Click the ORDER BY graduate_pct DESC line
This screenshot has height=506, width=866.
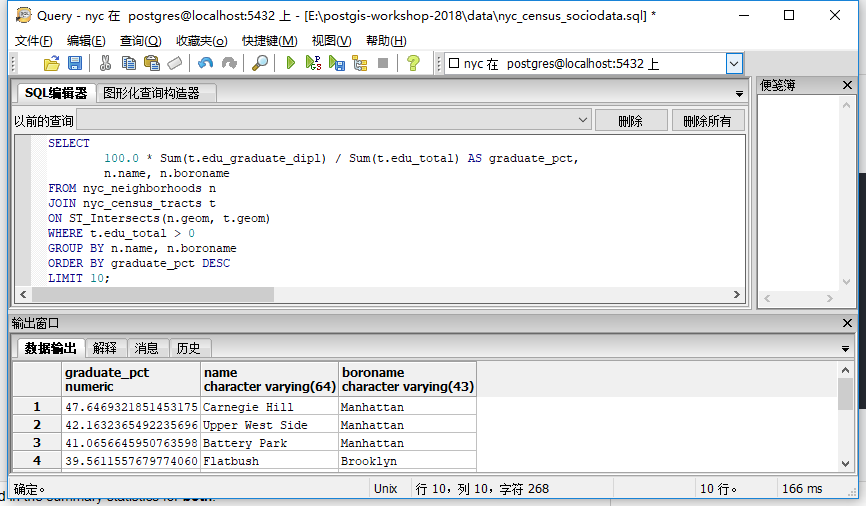139,263
